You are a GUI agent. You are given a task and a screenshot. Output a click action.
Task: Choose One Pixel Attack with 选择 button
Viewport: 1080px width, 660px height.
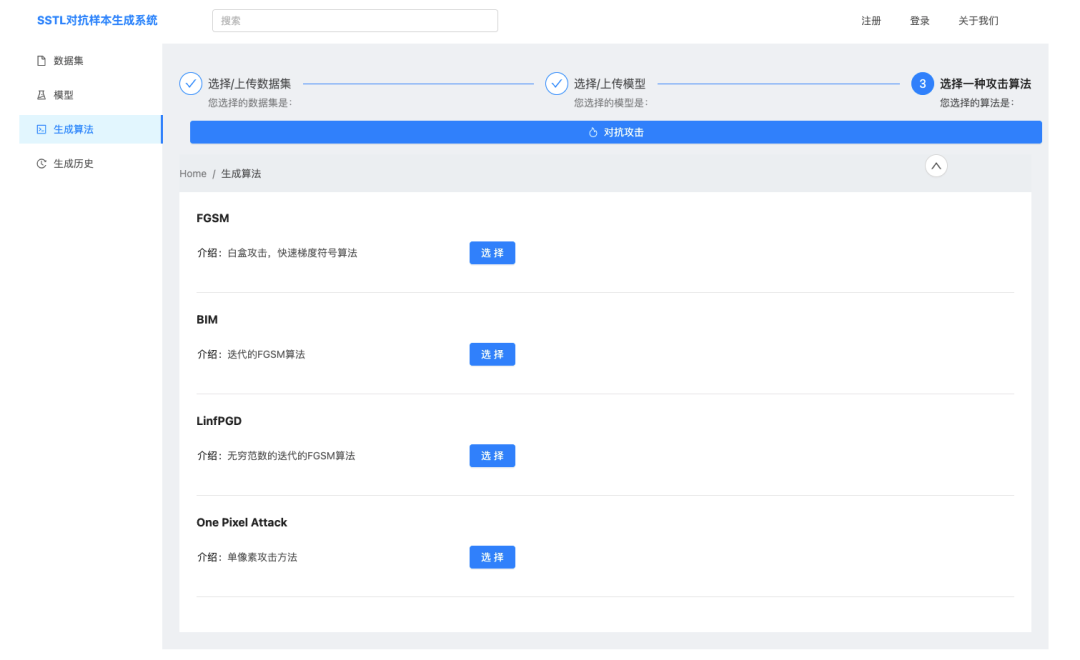[x=492, y=557]
